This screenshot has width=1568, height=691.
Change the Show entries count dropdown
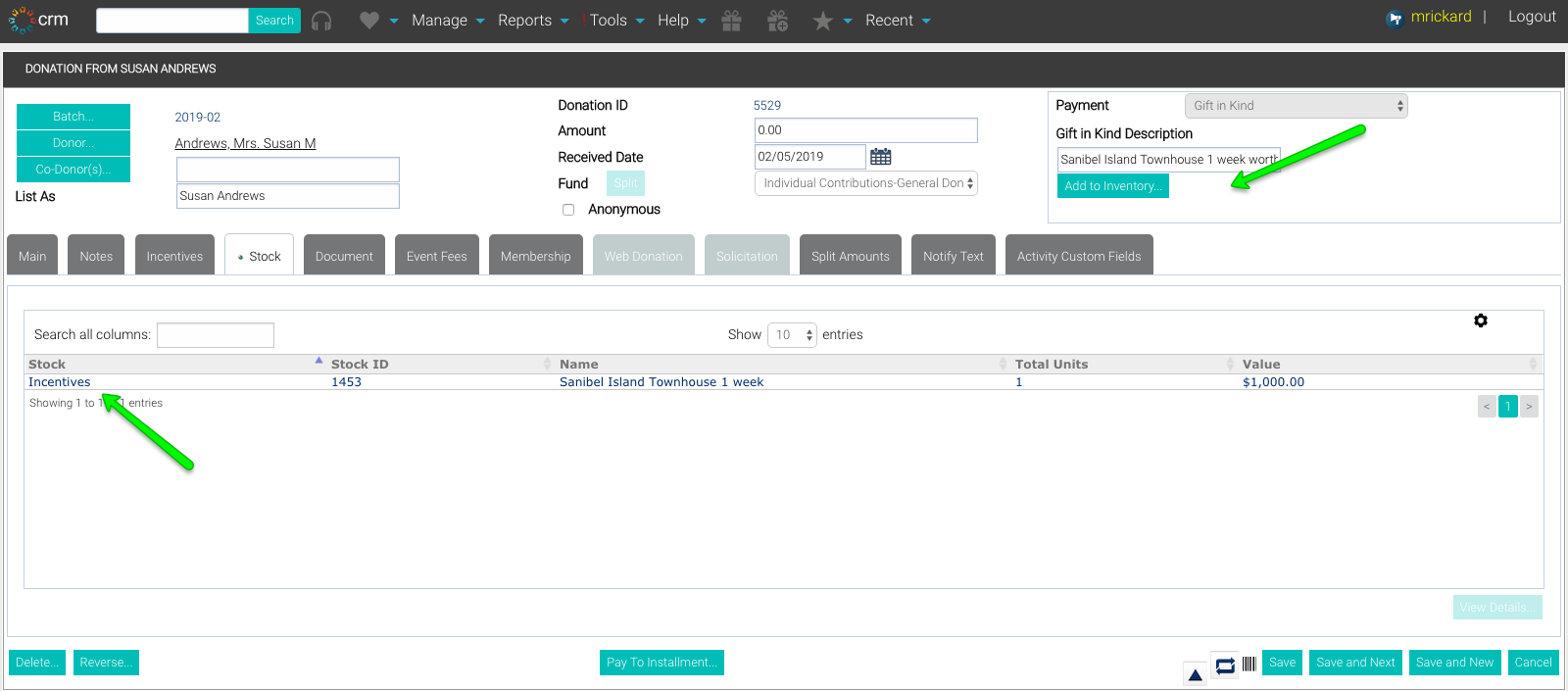point(793,335)
